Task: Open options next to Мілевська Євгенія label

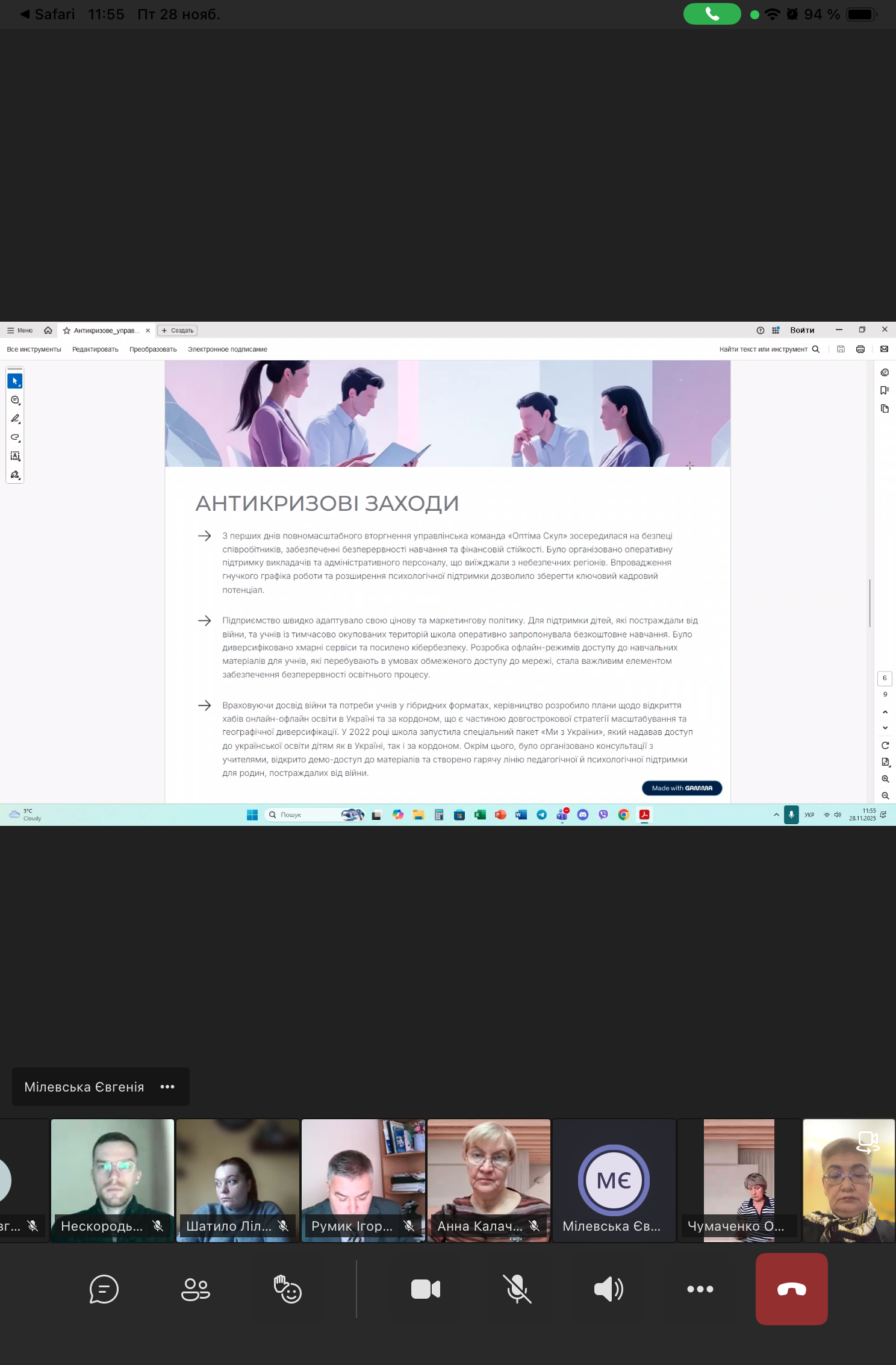Action: click(167, 1087)
